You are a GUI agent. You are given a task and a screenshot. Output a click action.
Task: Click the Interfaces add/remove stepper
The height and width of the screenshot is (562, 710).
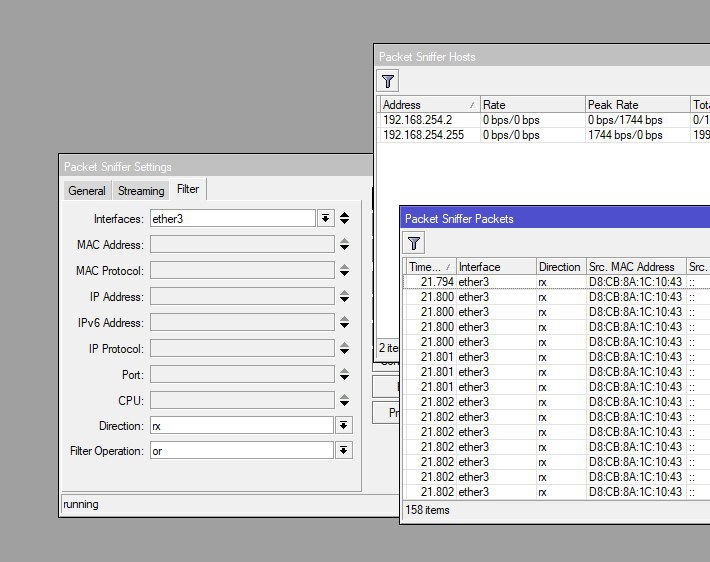click(345, 218)
